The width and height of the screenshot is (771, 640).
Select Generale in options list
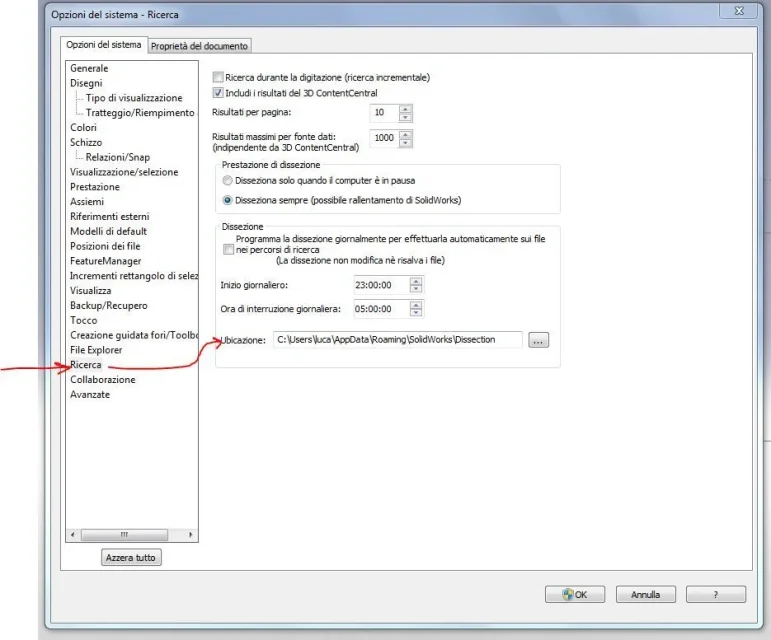[89, 68]
